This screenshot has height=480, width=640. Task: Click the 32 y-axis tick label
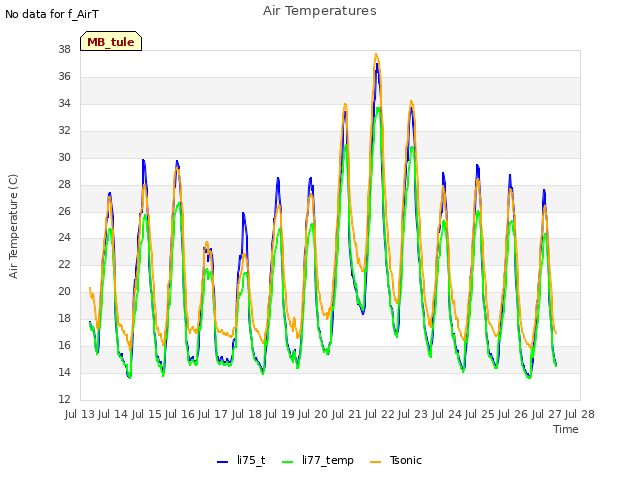coord(64,130)
